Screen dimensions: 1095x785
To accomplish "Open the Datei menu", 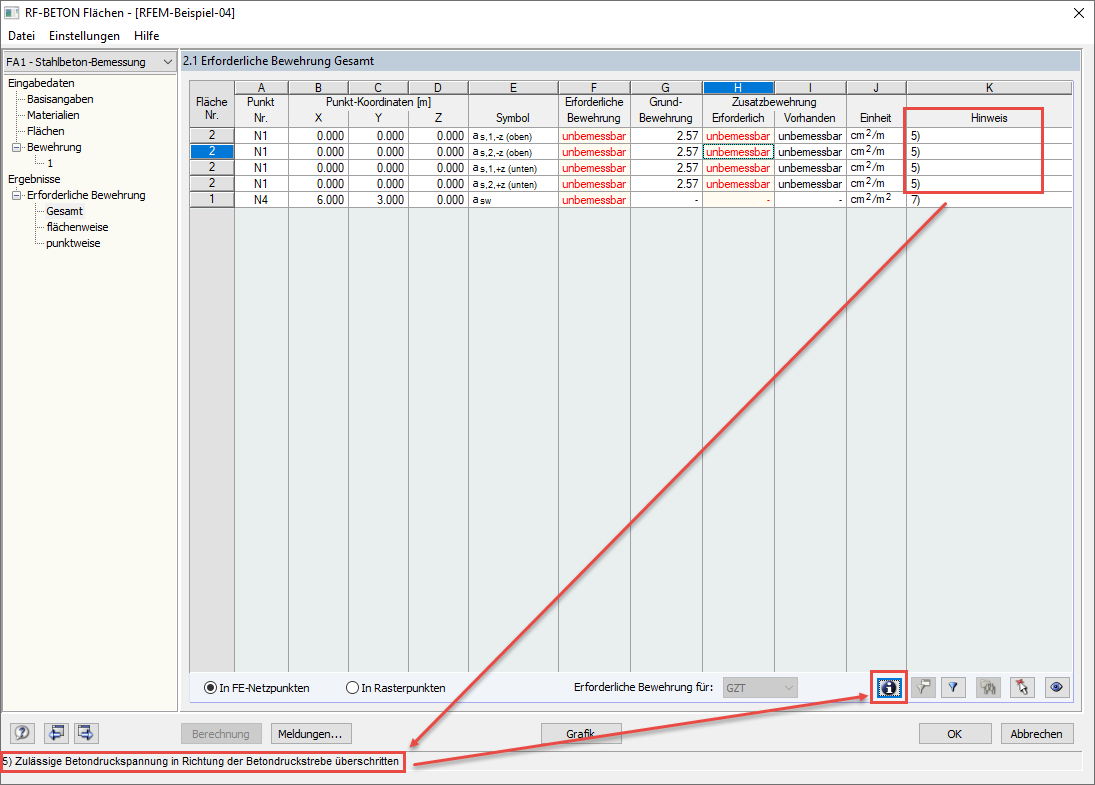I will pyautogui.click(x=22, y=36).
